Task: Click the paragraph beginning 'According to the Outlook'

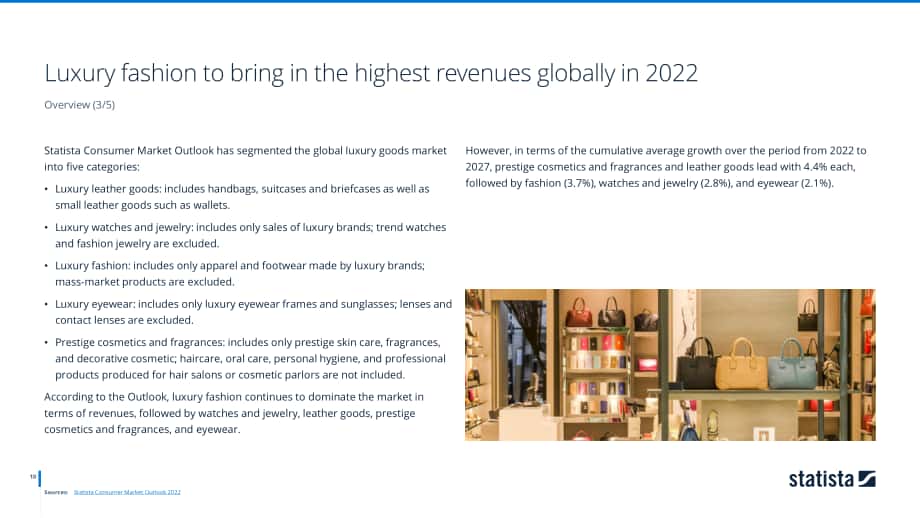Action: 234,413
